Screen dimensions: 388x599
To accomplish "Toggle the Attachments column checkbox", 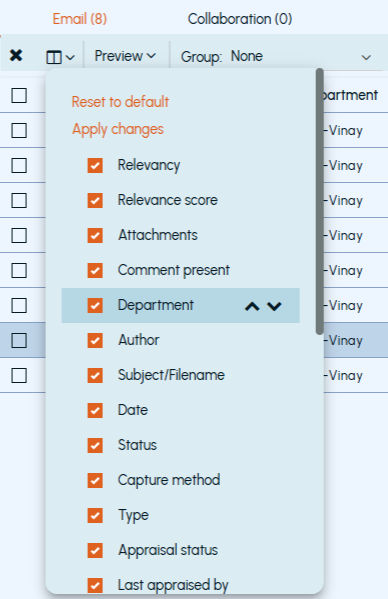I will (95, 236).
